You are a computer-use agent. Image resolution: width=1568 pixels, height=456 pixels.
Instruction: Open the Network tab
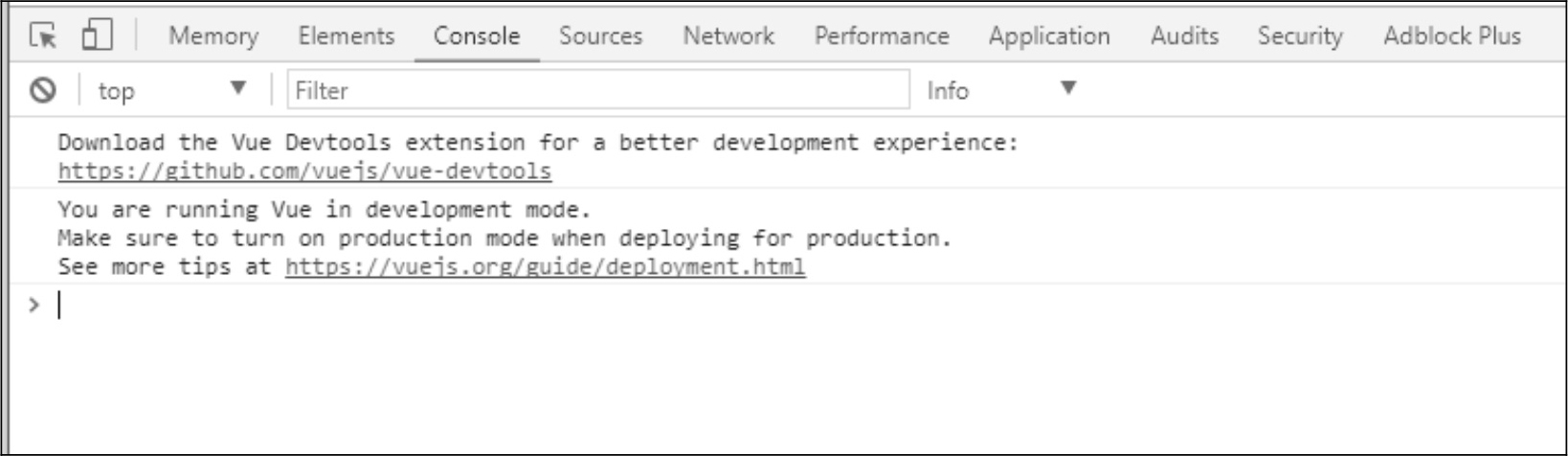[x=728, y=35]
